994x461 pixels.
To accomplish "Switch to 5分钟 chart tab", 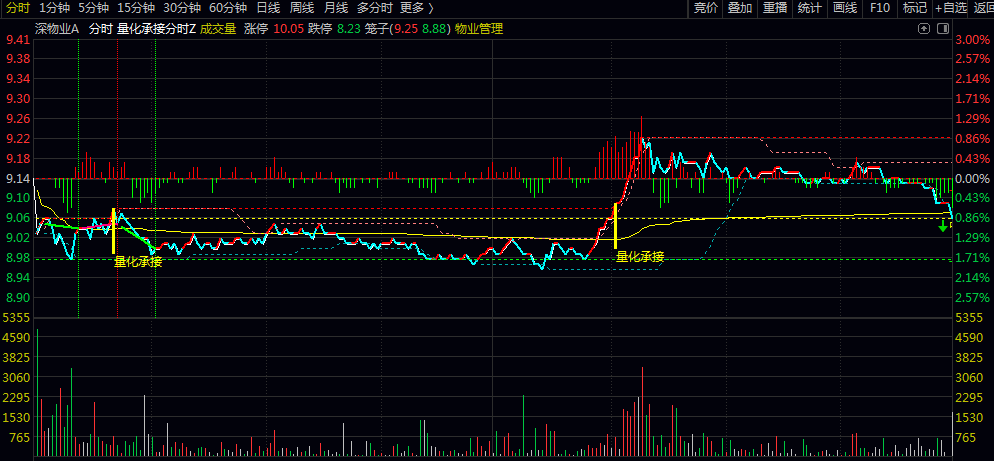I will pos(93,8).
